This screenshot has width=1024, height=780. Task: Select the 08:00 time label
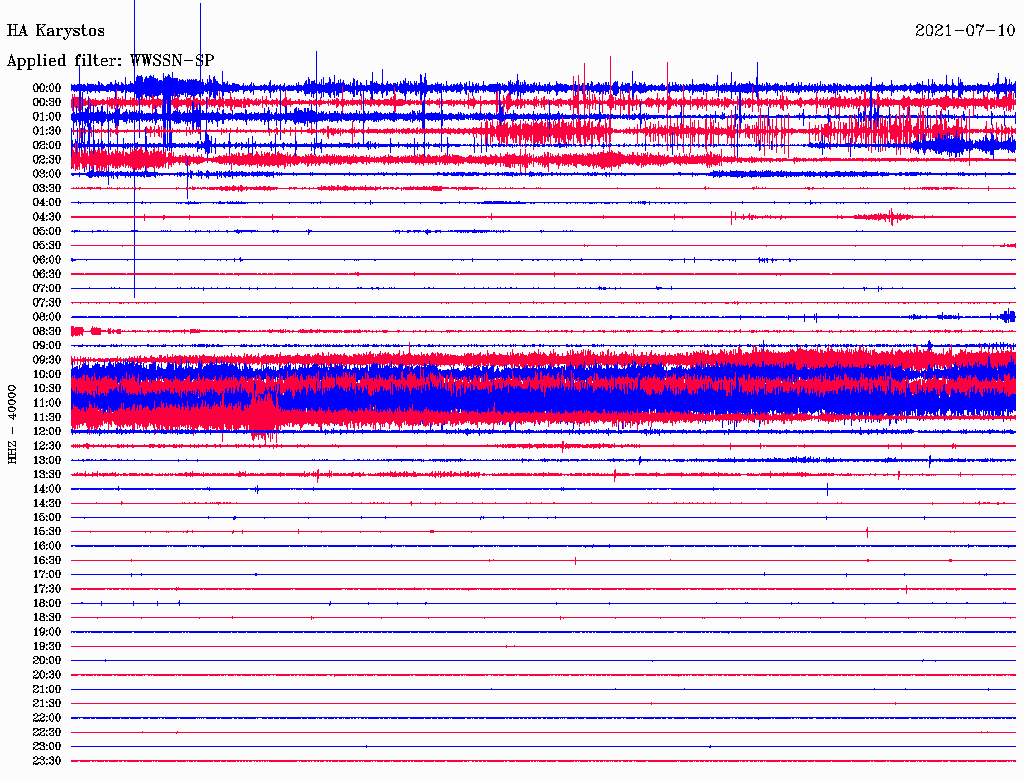tap(47, 317)
